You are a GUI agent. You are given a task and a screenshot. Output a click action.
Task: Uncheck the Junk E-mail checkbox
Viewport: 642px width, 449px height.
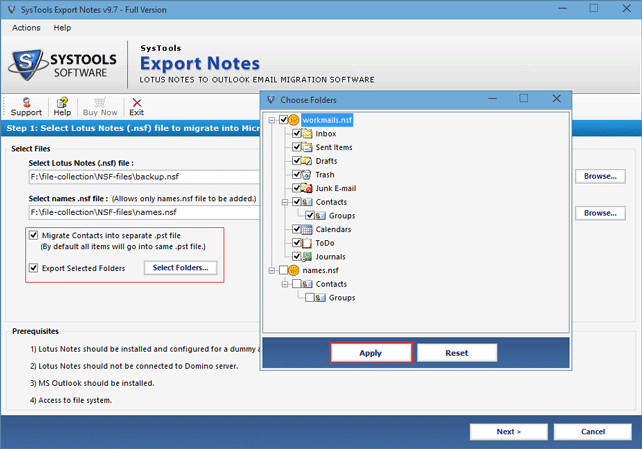tap(297, 188)
